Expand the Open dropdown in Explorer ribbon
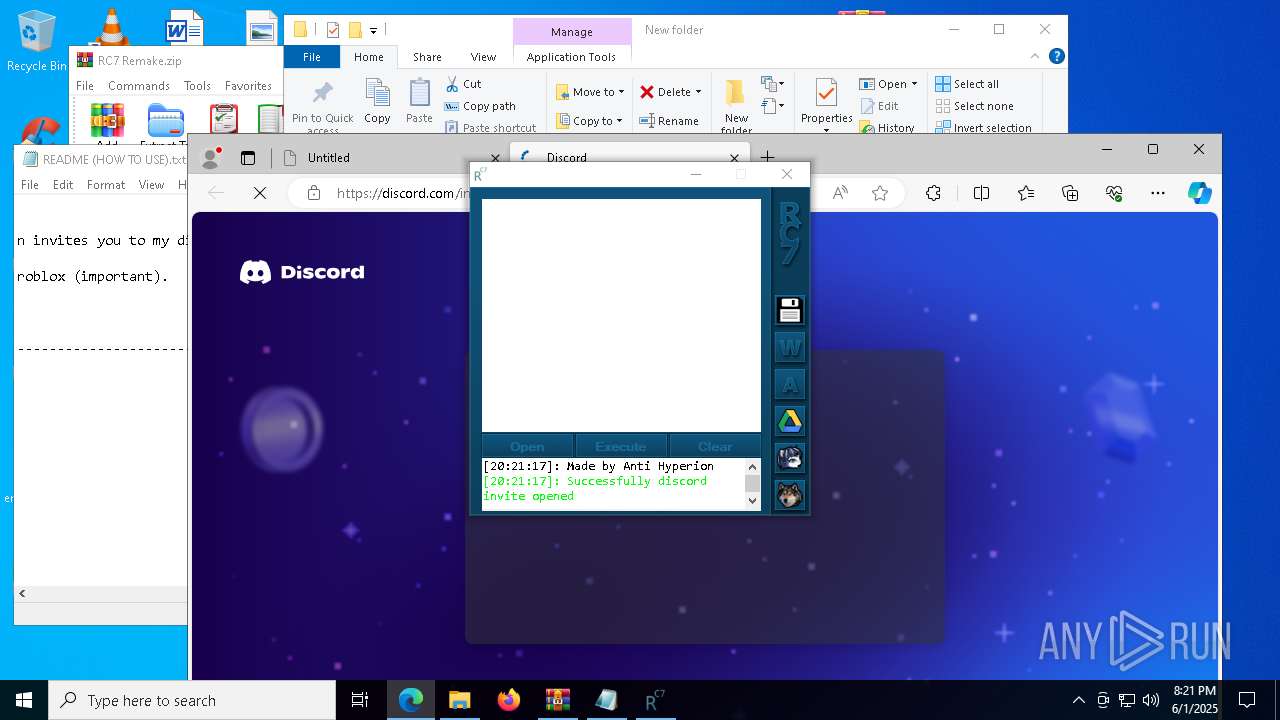 [x=914, y=84]
